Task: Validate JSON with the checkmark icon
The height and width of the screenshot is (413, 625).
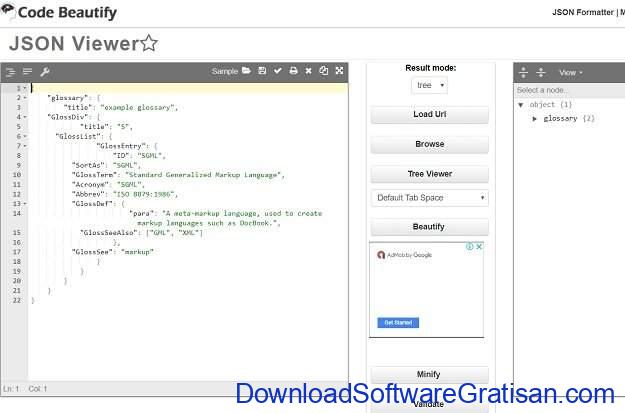Action: click(x=278, y=71)
